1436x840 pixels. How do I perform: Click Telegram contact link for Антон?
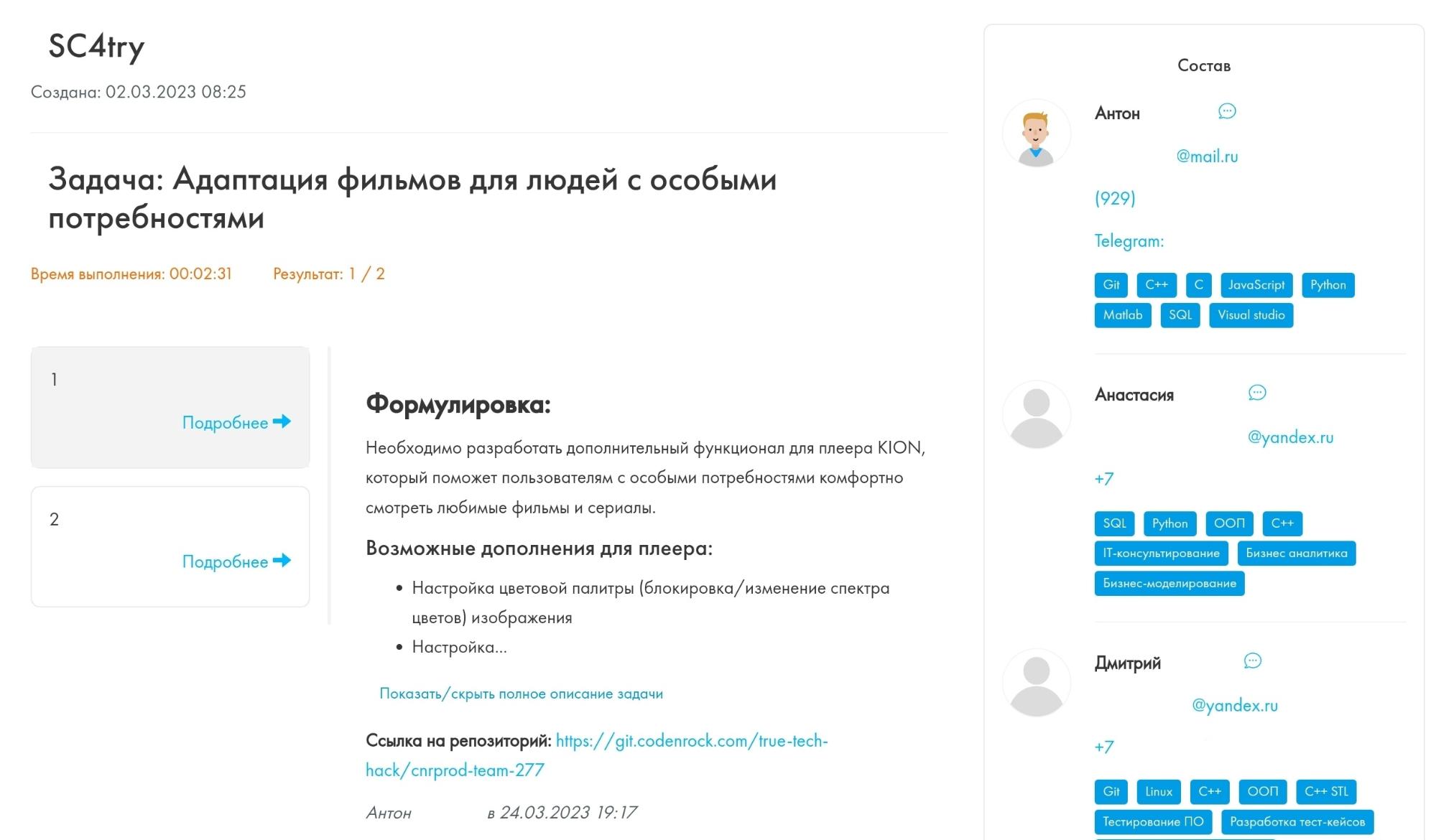tap(1129, 241)
